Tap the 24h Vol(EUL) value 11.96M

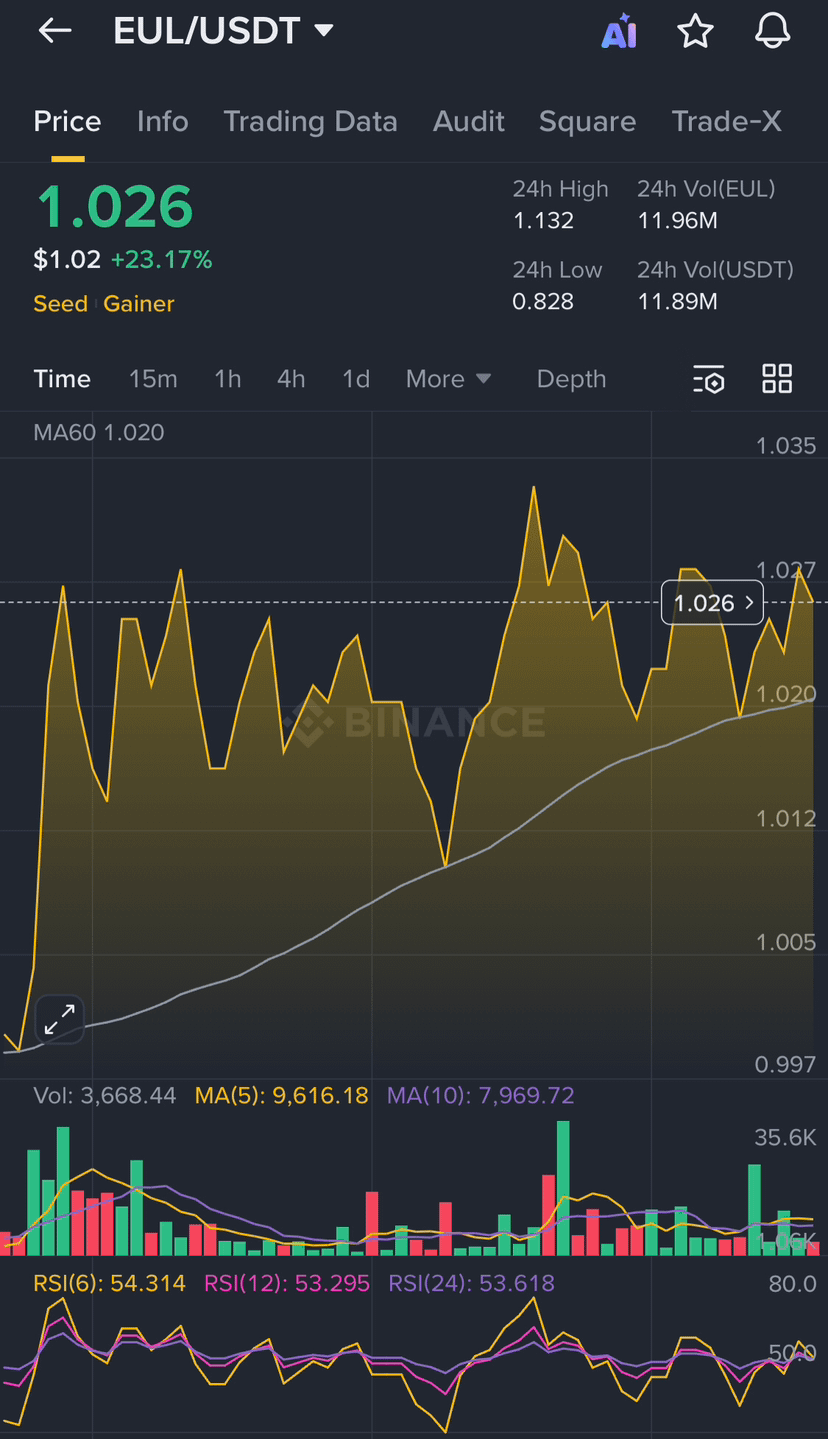(677, 221)
